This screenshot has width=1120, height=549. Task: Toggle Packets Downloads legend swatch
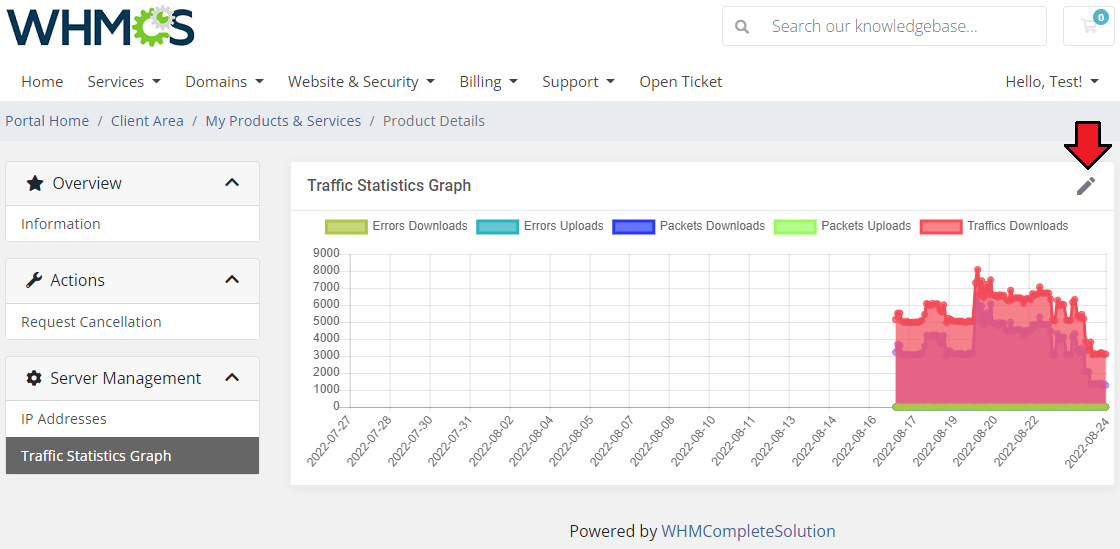click(634, 226)
